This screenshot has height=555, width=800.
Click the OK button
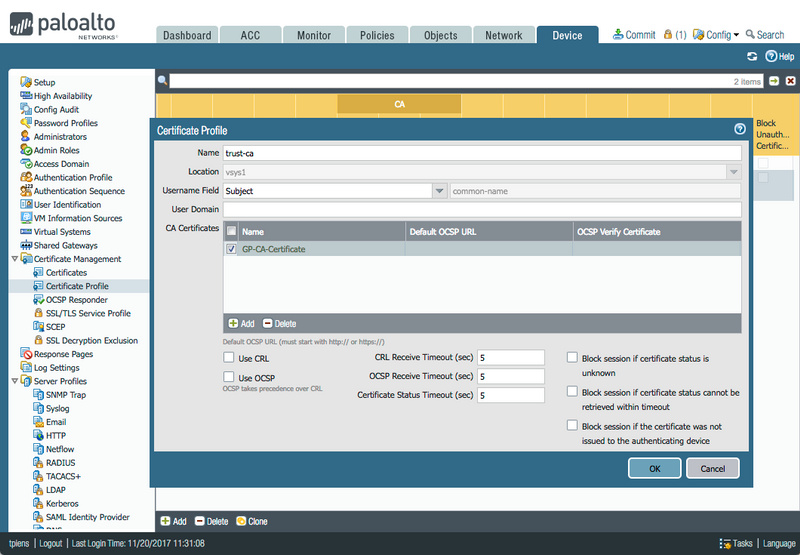coord(654,468)
